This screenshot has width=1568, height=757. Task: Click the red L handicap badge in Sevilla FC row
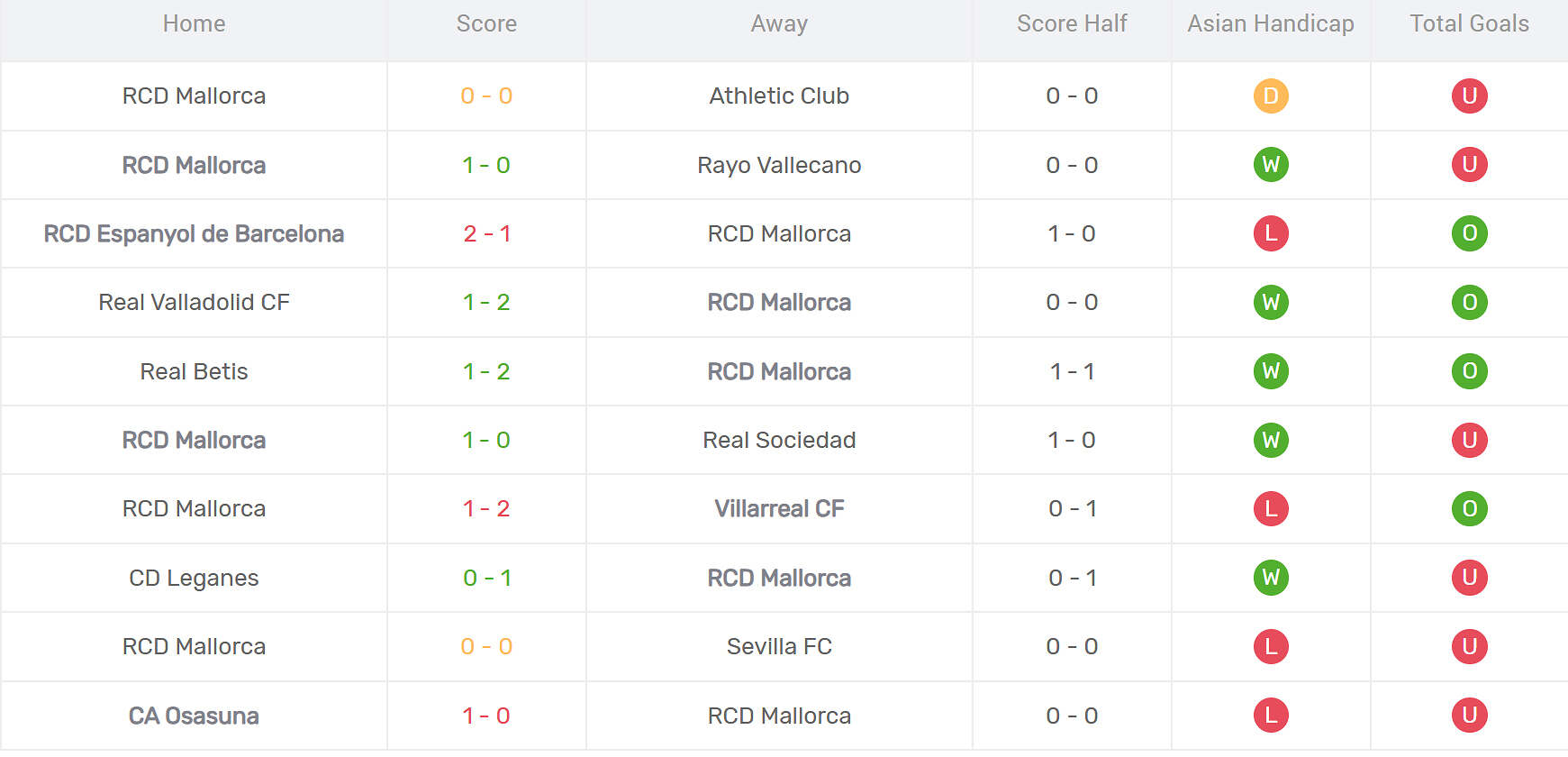coord(1271,646)
